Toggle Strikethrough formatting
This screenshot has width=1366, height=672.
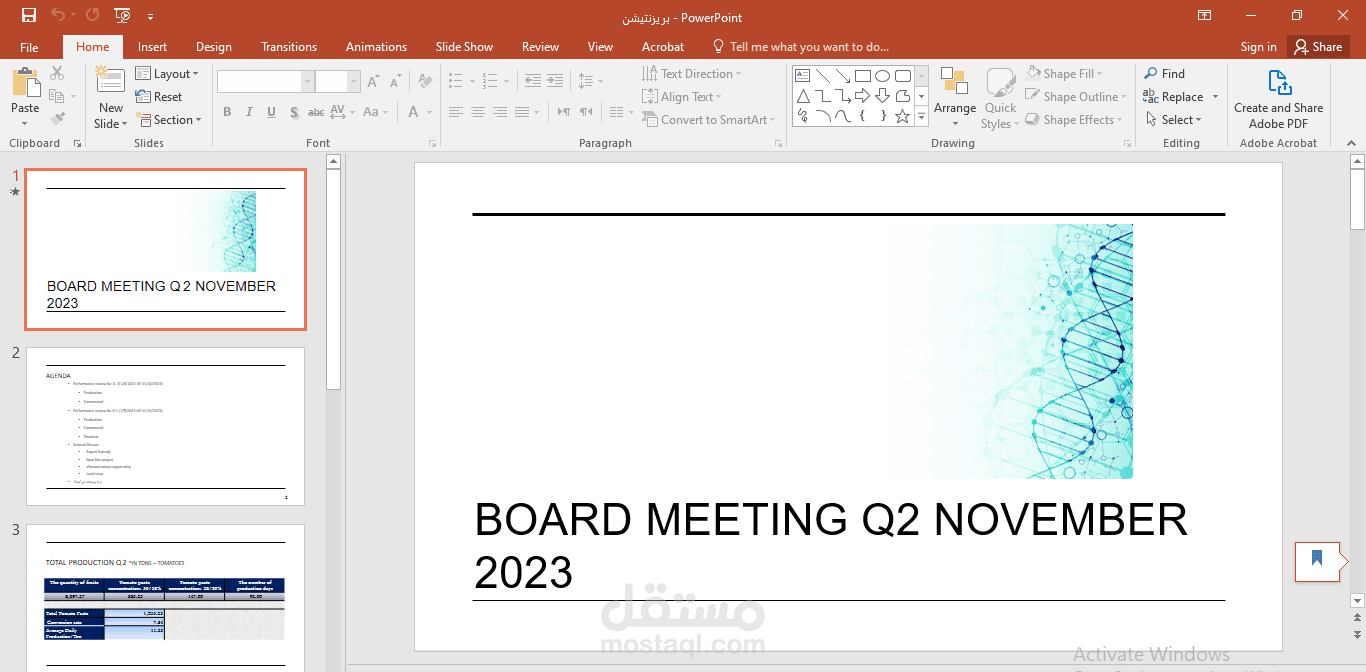[316, 112]
